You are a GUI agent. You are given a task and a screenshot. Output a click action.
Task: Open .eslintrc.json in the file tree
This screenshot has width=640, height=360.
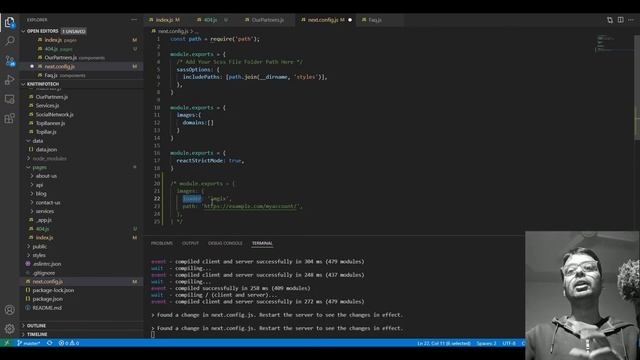pos(82,264)
